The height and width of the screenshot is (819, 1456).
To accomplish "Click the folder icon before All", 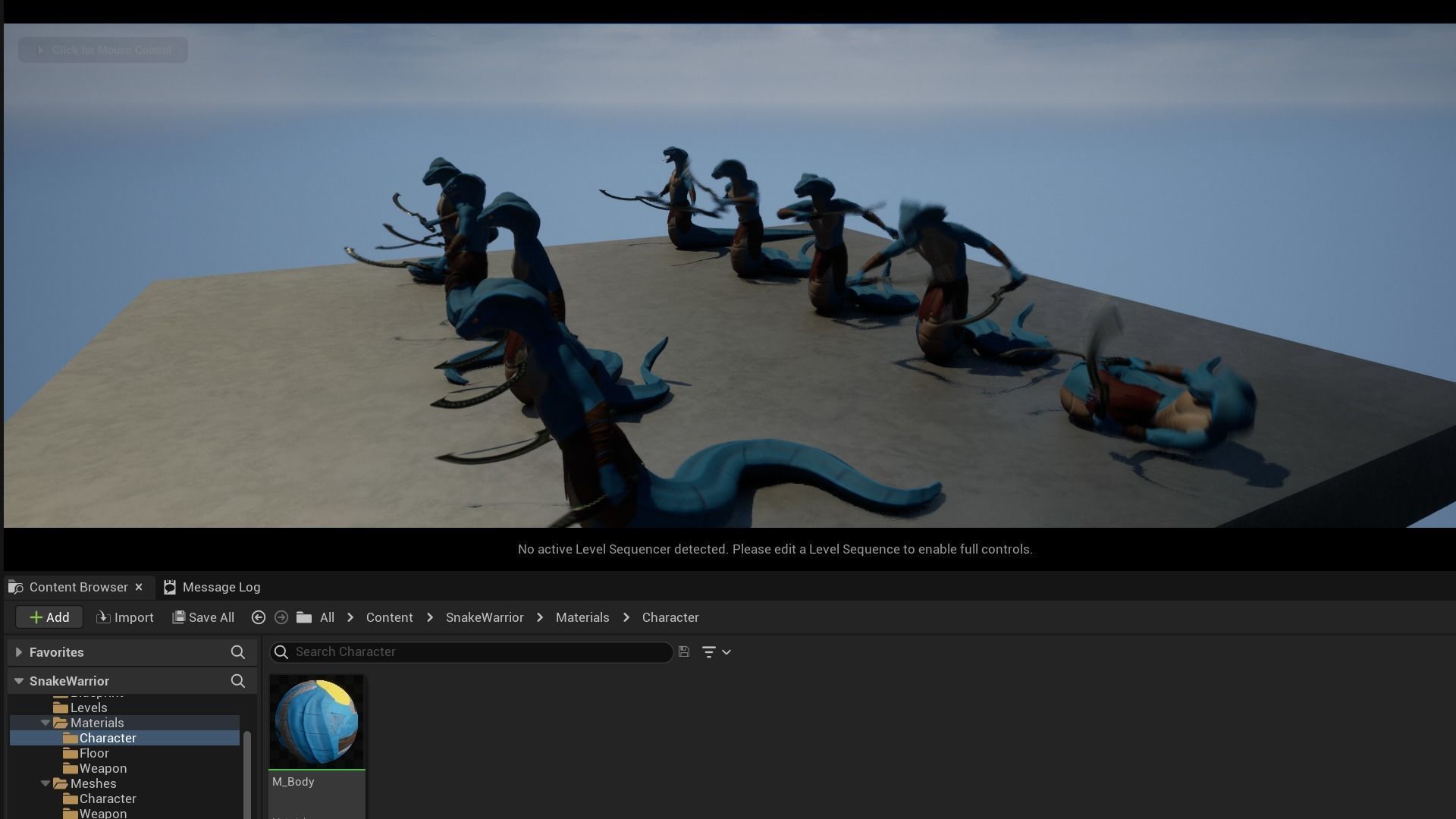I will tap(304, 617).
